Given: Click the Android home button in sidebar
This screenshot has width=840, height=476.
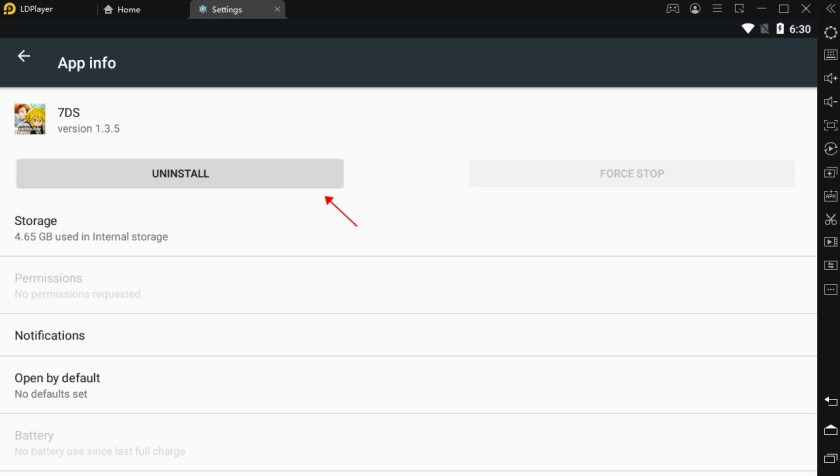Looking at the screenshot, I should point(831,429).
